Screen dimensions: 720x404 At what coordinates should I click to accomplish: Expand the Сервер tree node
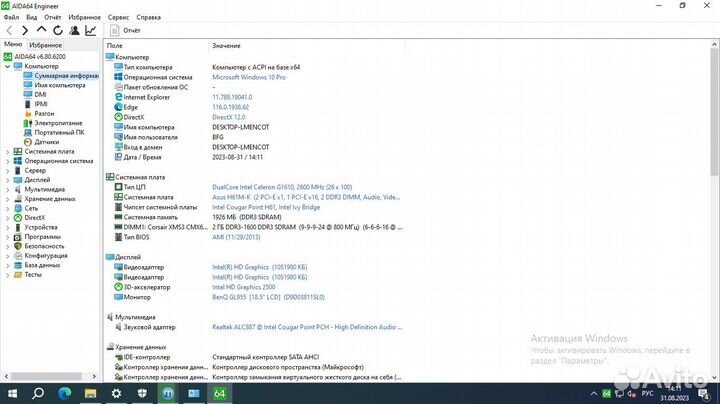click(7, 170)
